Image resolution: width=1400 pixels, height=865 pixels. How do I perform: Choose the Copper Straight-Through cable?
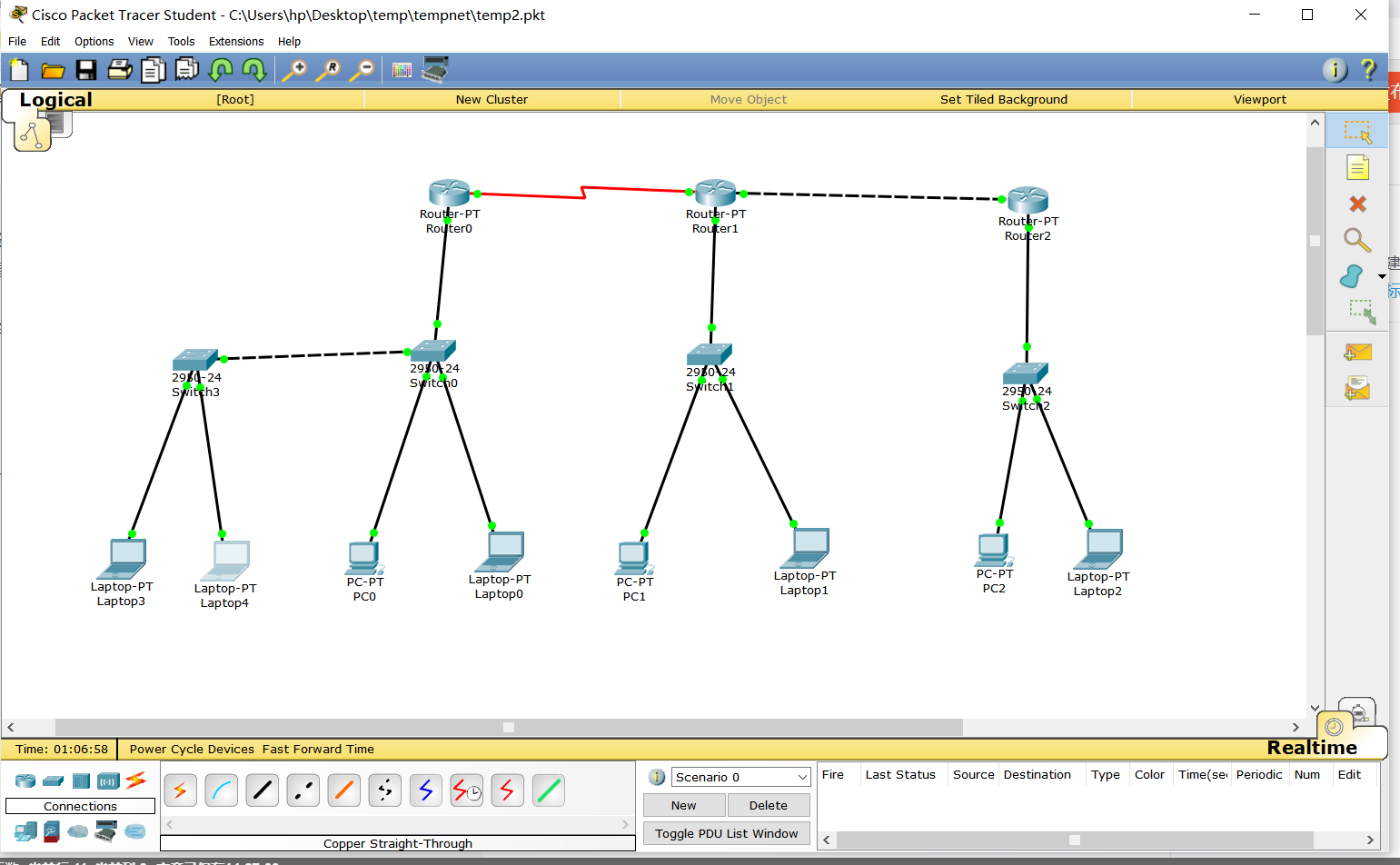[x=263, y=790]
